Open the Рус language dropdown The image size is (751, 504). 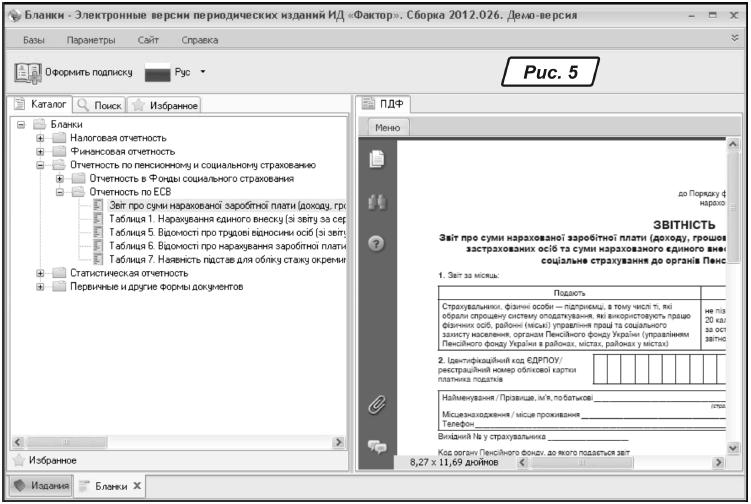pos(202,72)
